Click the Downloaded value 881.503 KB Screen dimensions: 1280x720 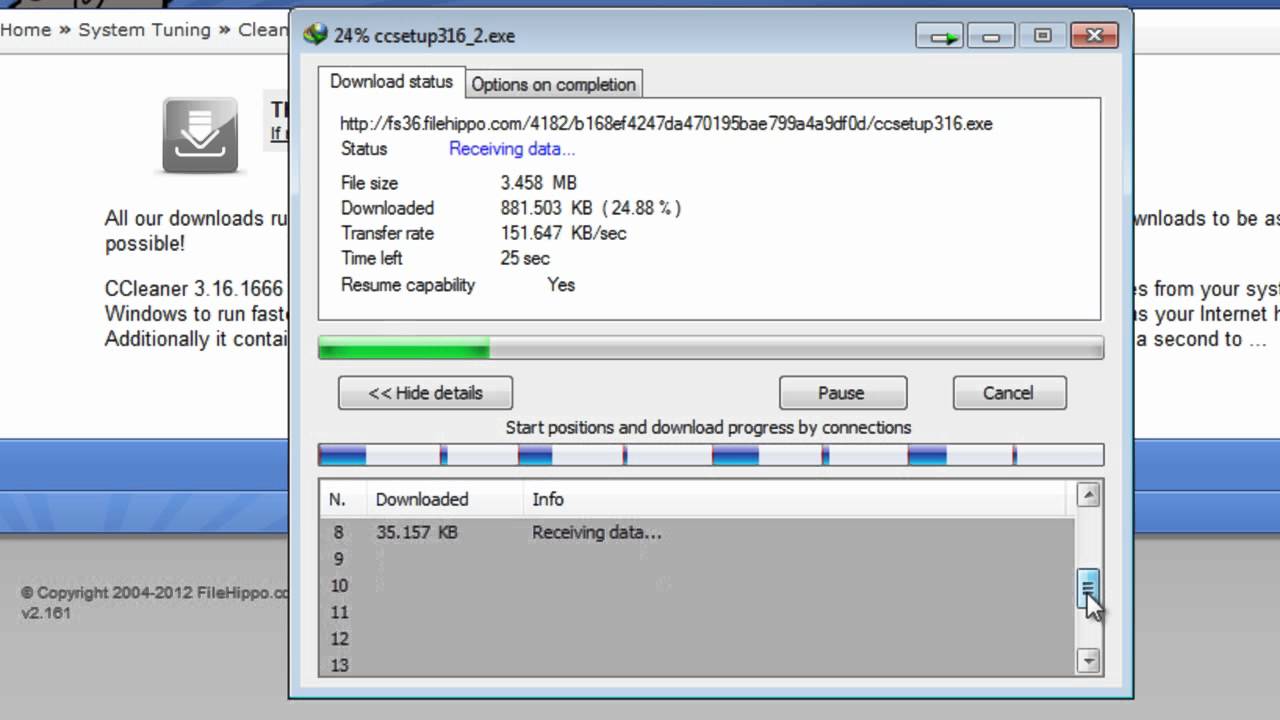click(x=590, y=208)
